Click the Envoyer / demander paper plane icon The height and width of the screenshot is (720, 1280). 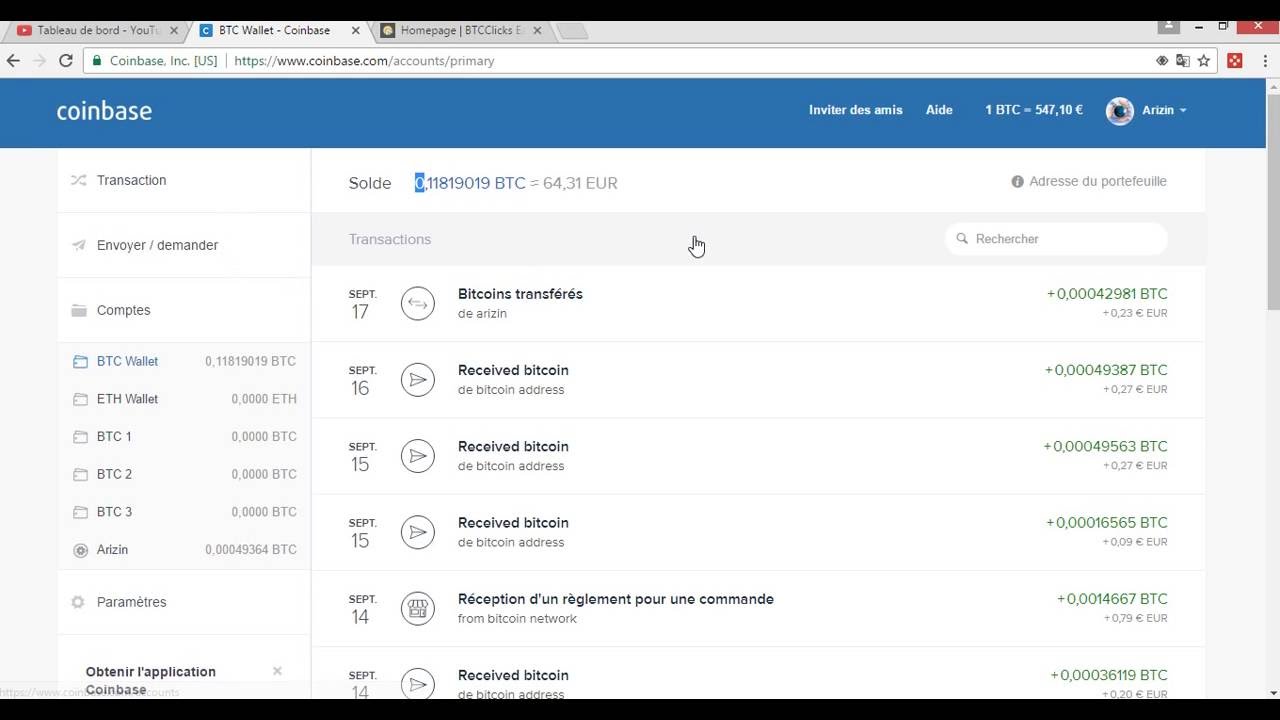pos(79,245)
